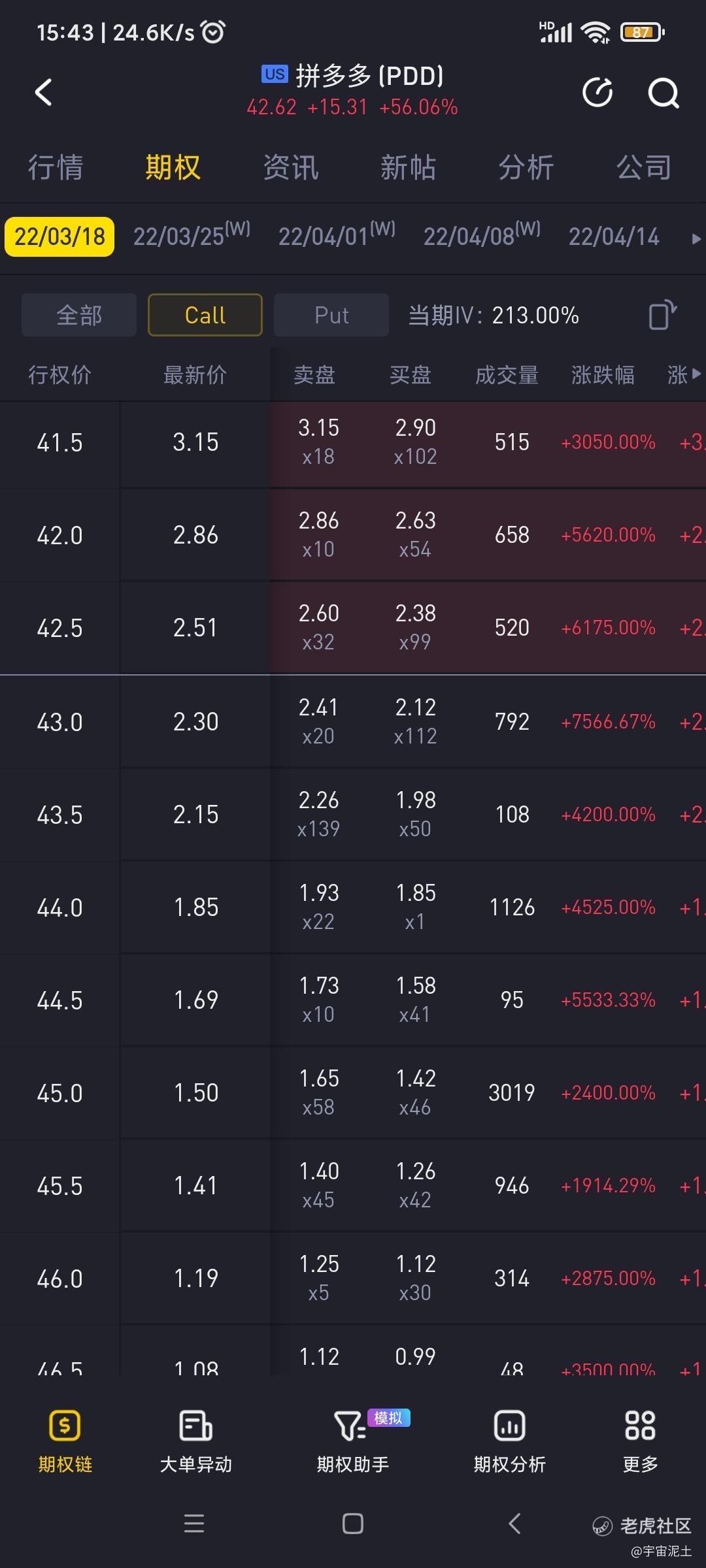Show more columns via the header arrow
This screenshot has height=1568, width=706.
pyautogui.click(x=696, y=374)
